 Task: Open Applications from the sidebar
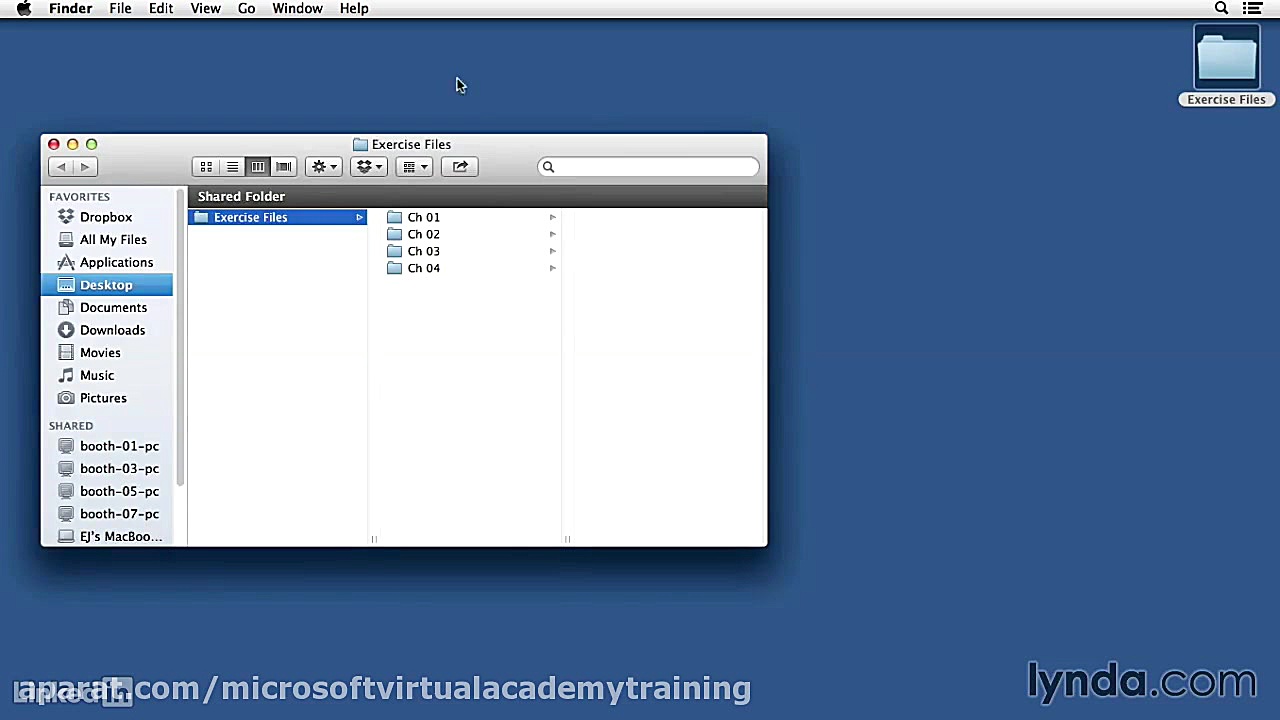[x=116, y=262]
